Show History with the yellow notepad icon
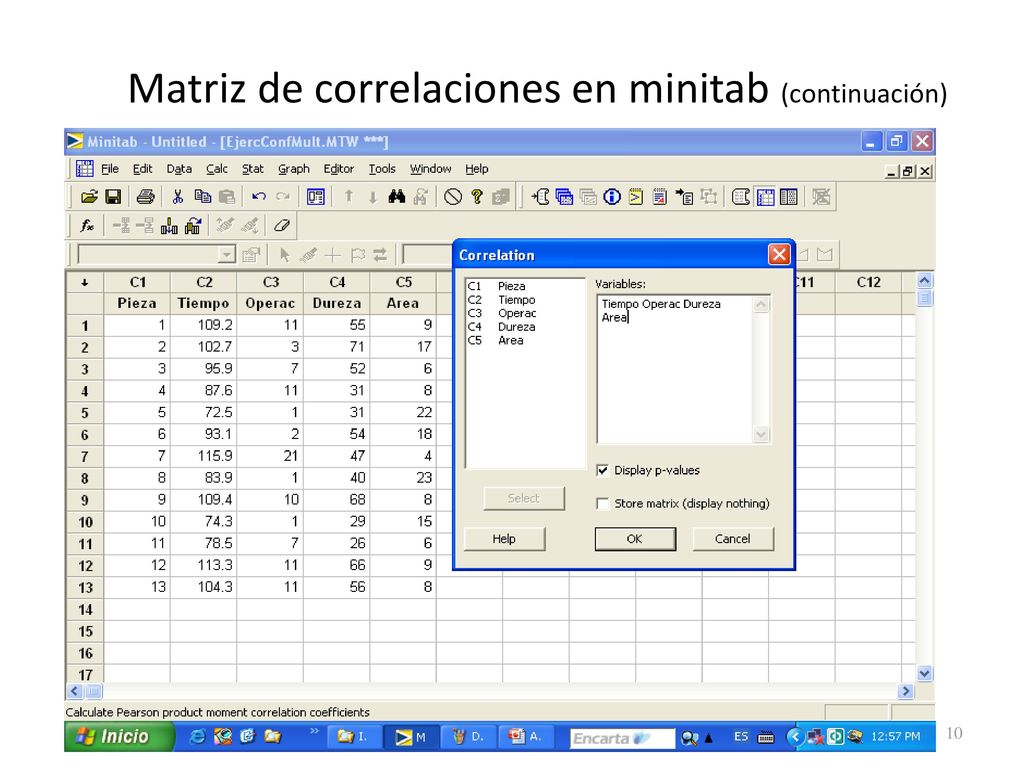Image resolution: width=1024 pixels, height=768 pixels. click(636, 197)
